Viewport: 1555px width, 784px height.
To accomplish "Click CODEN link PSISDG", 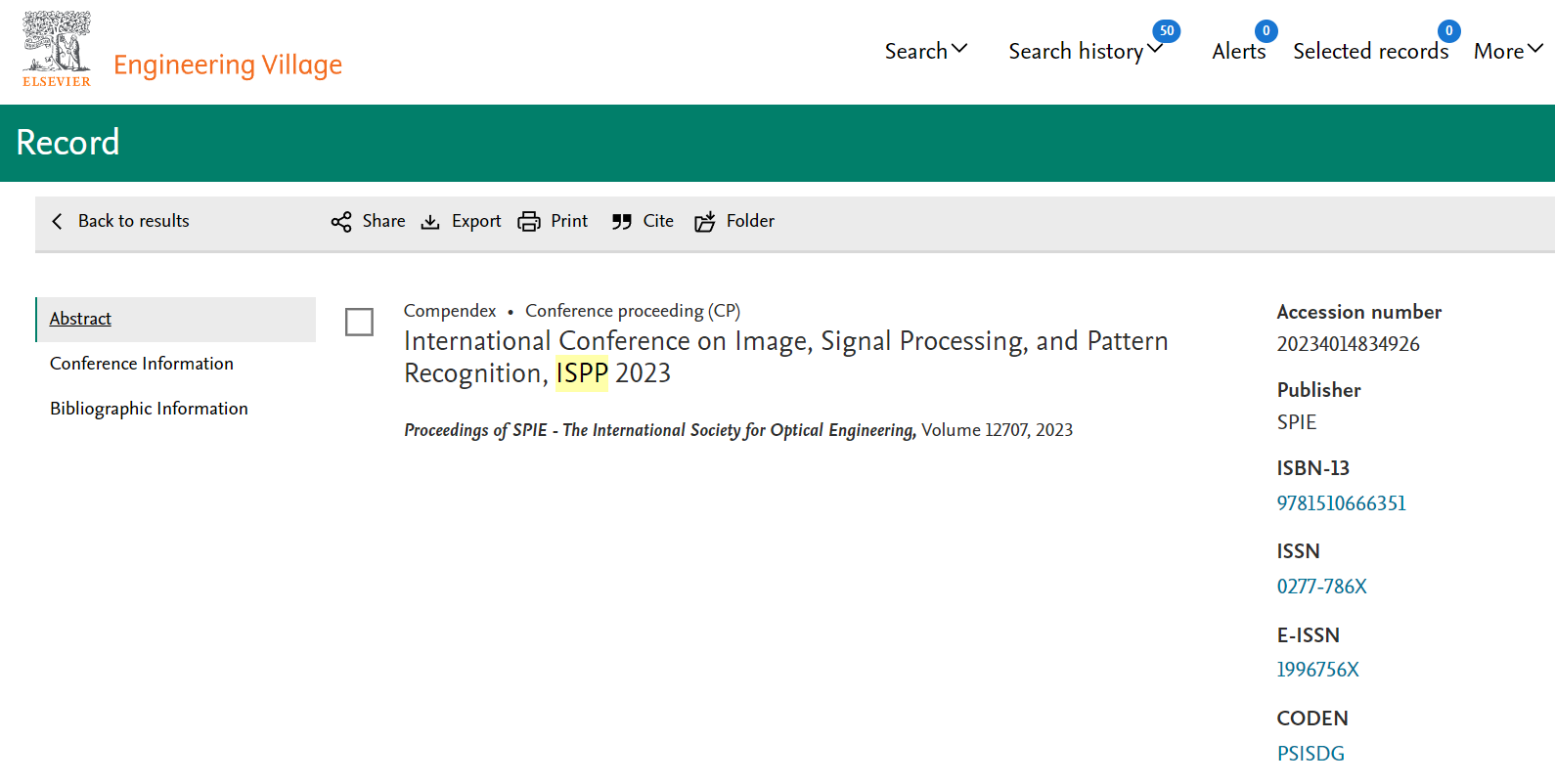I will (x=1311, y=754).
